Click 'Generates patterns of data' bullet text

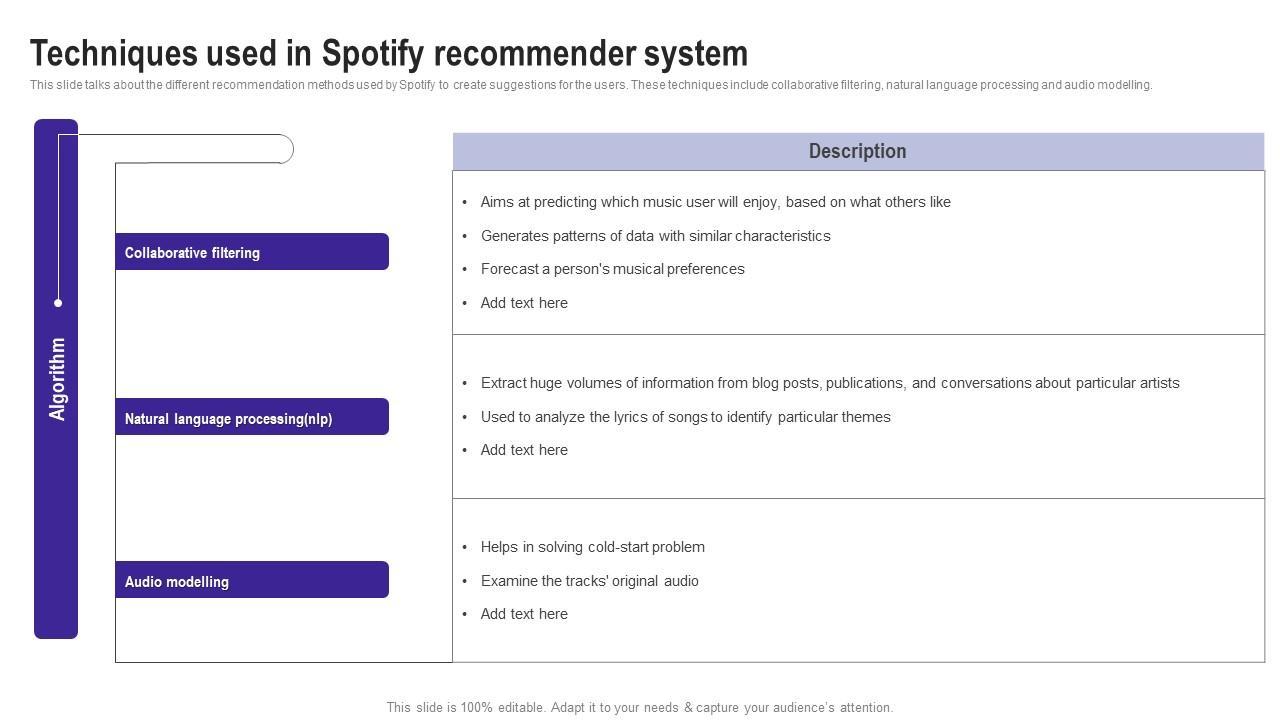655,236
